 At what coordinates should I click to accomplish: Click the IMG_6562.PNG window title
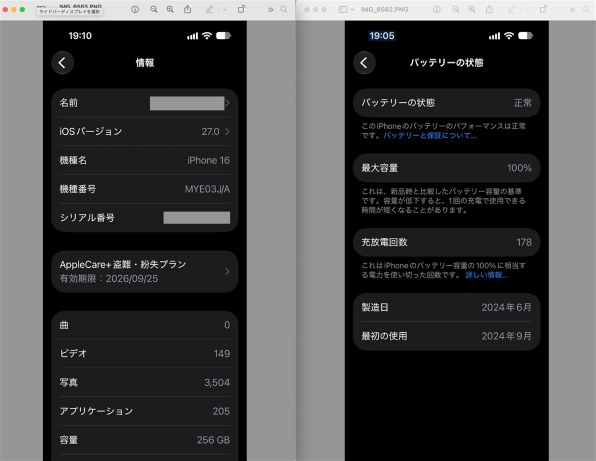tap(385, 10)
